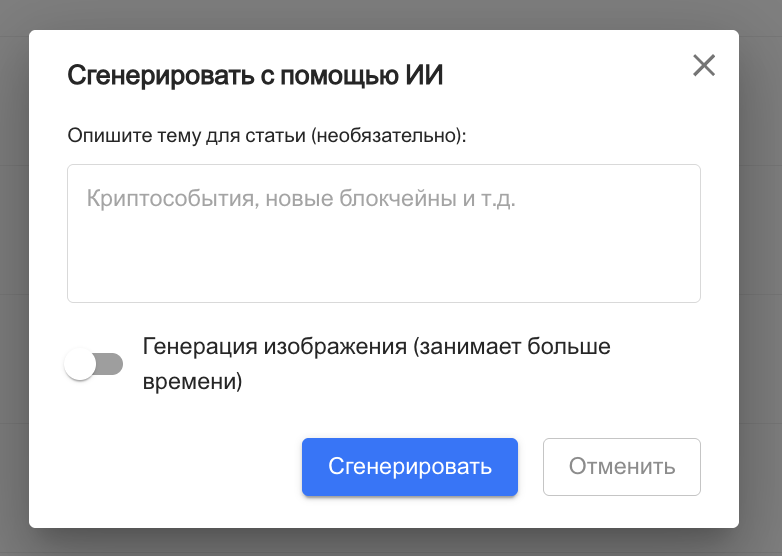Click the text занимает больше времени

coord(510,348)
